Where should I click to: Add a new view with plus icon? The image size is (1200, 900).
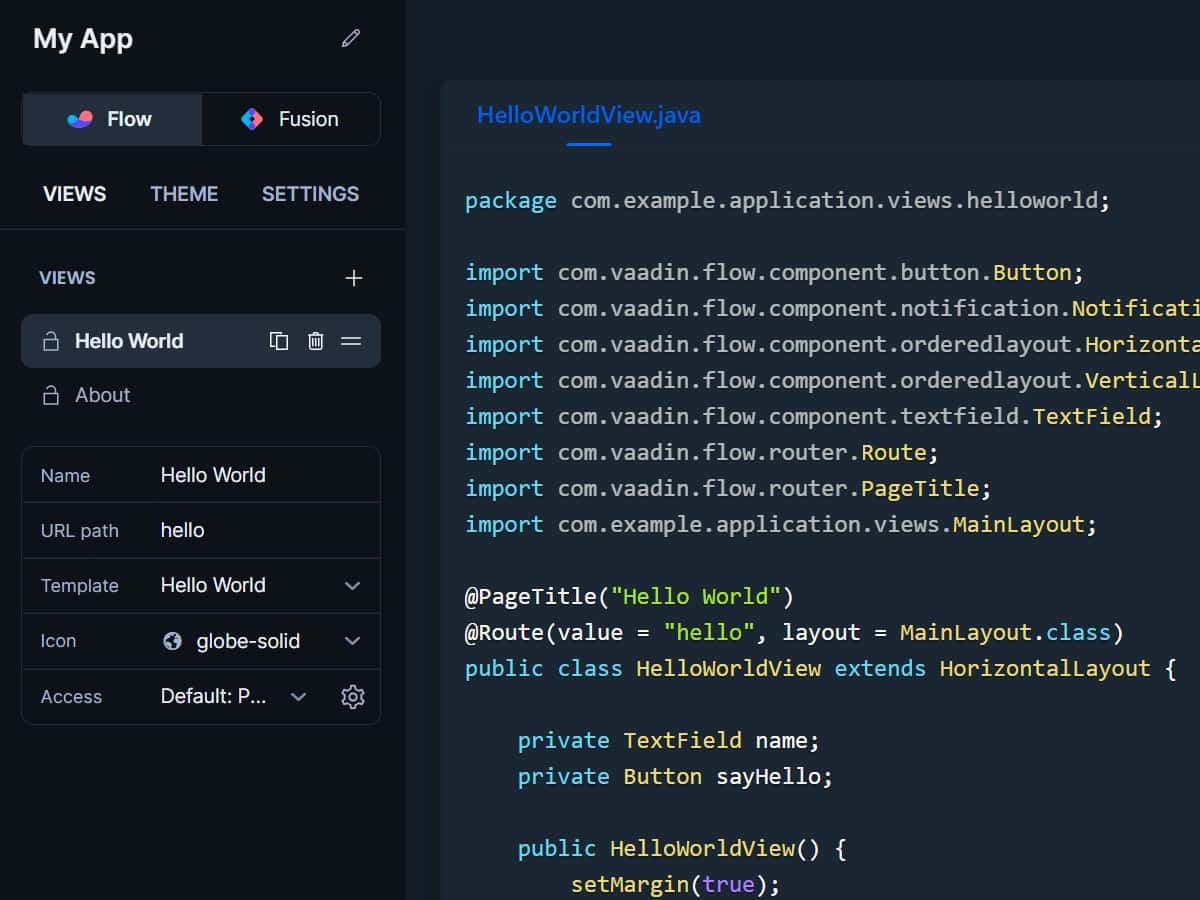pyautogui.click(x=354, y=278)
